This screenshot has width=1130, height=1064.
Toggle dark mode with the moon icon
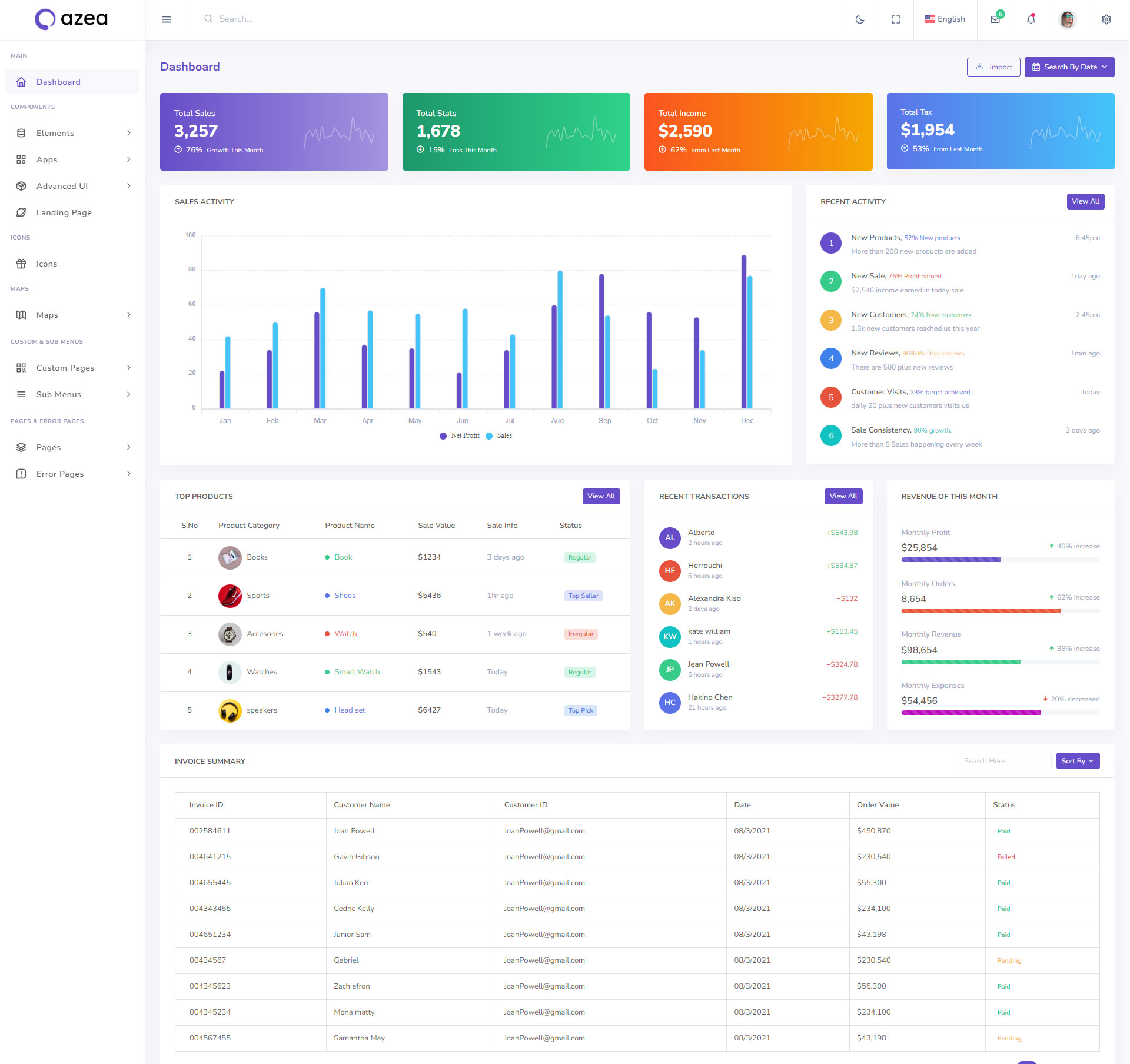point(859,19)
